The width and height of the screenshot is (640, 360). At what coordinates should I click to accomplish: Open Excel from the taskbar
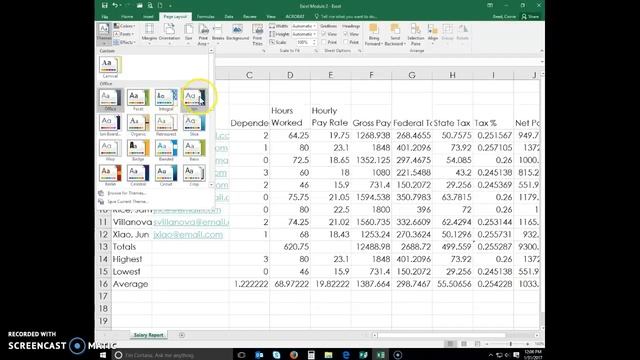(x=381, y=355)
